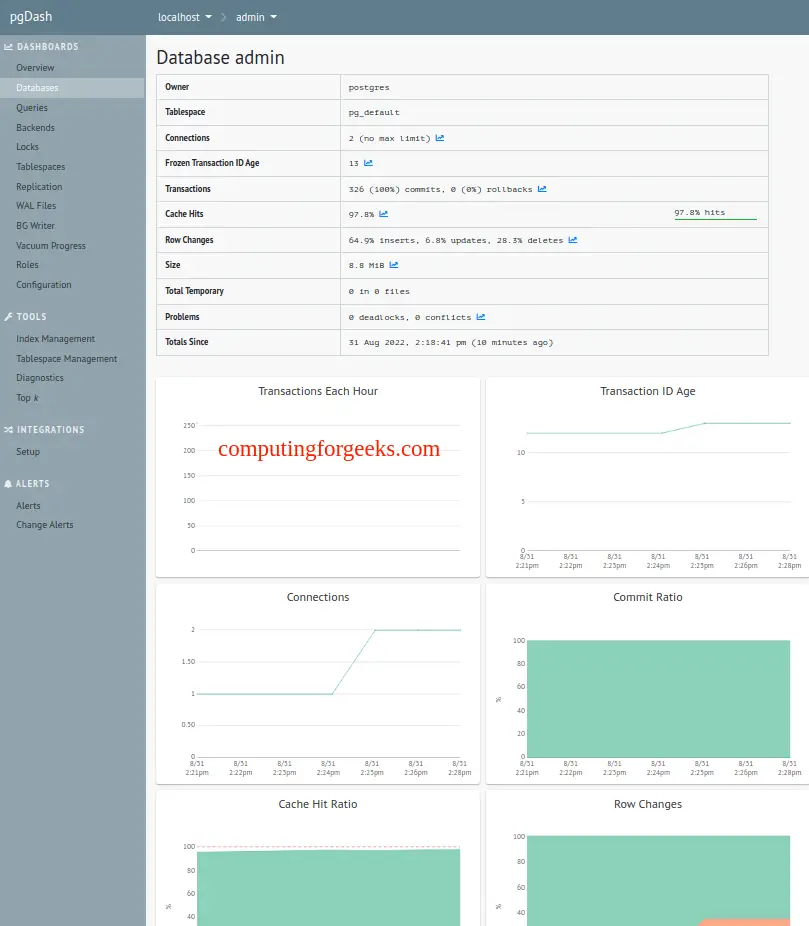
Task: Open BG Writer page
Action: 35,226
